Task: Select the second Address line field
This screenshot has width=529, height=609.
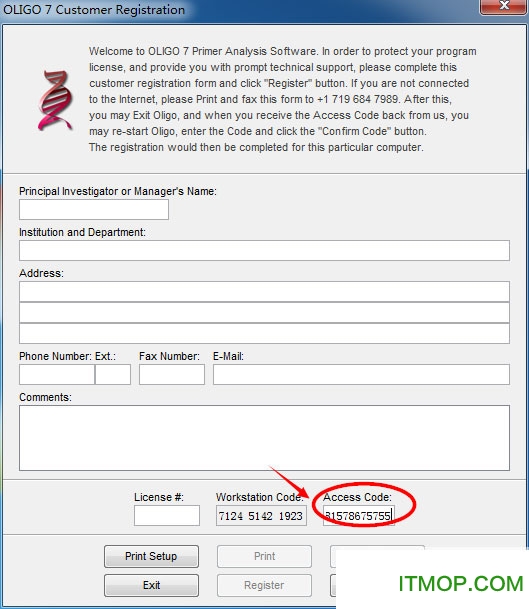Action: (264, 313)
